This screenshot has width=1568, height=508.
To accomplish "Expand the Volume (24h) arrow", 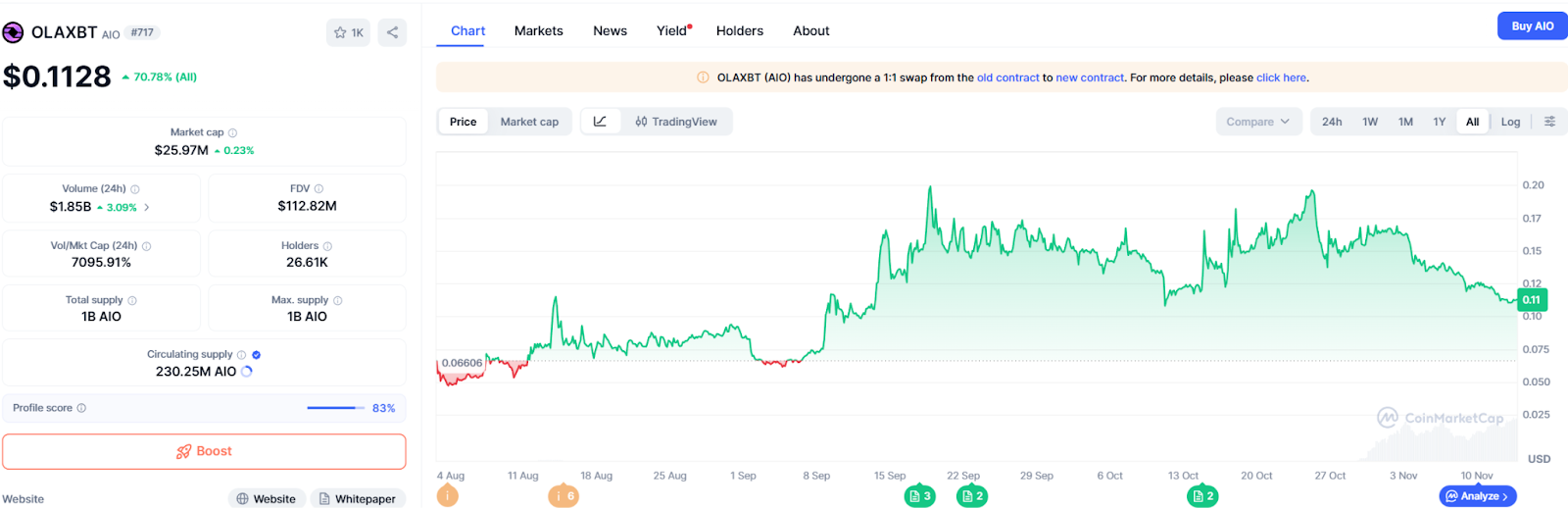I will 147,207.
